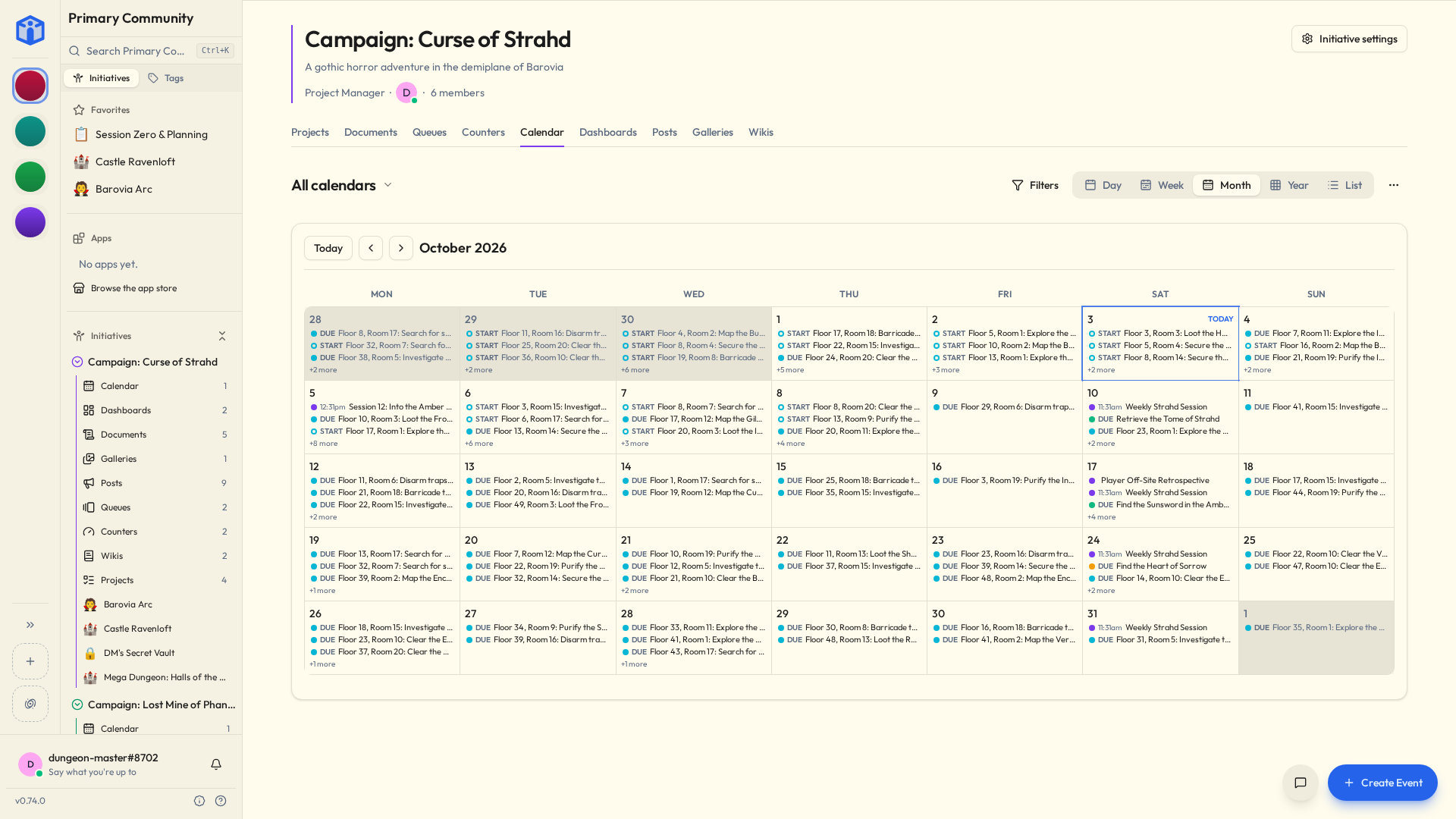Go to next month arrow
The height and width of the screenshot is (819, 1456).
[401, 248]
